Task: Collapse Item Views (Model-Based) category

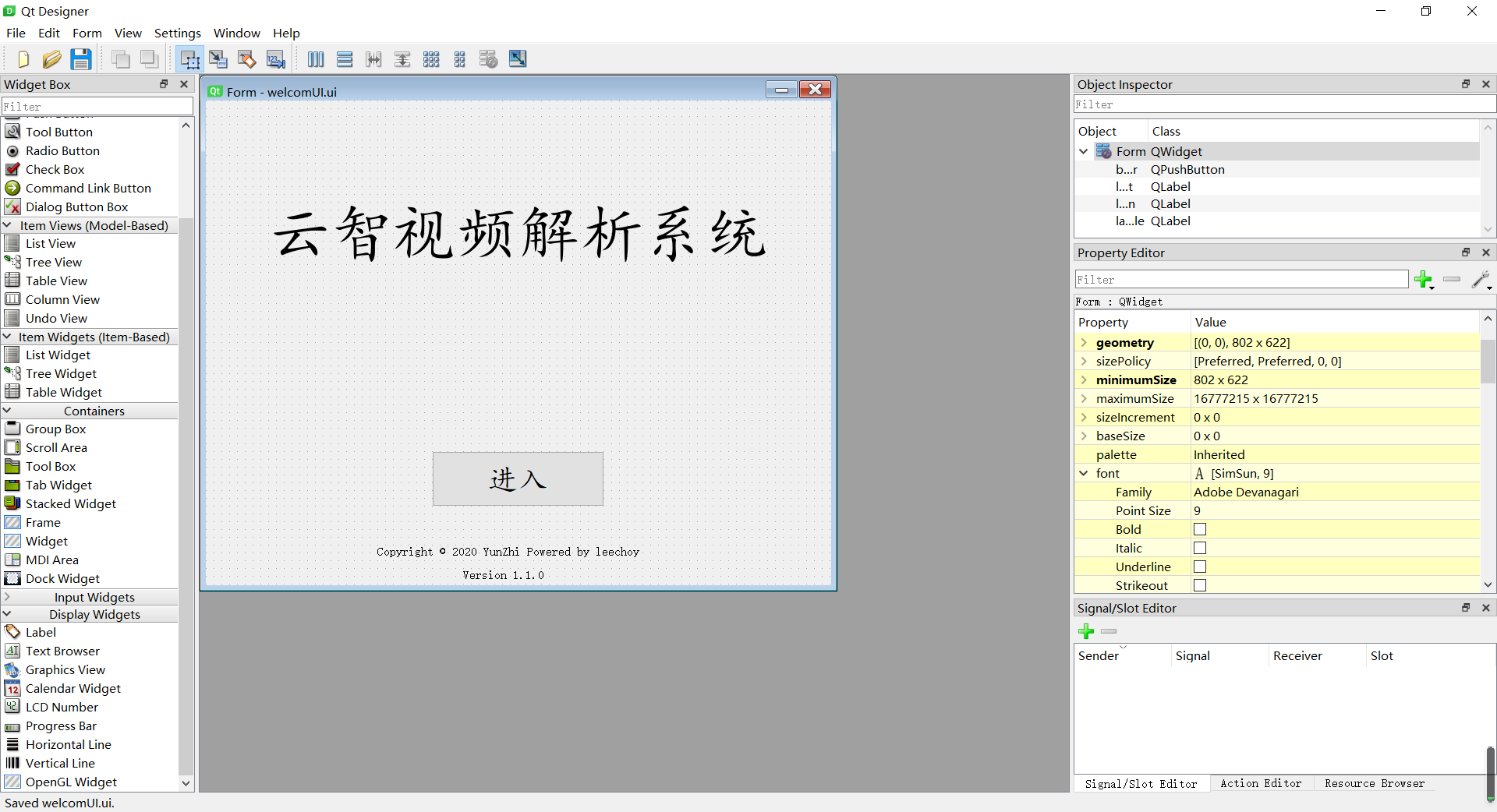Action: click(7, 225)
